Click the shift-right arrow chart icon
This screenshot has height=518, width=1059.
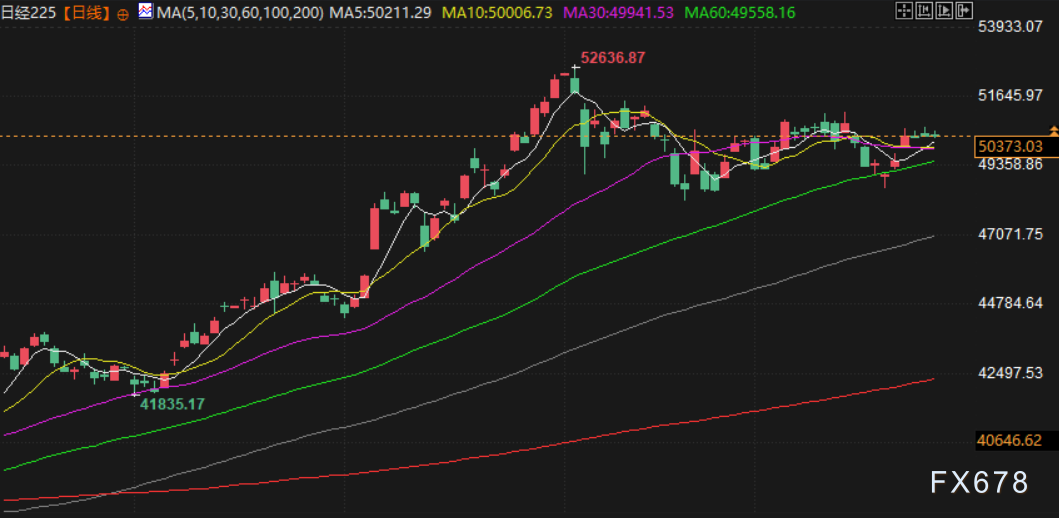(965, 12)
